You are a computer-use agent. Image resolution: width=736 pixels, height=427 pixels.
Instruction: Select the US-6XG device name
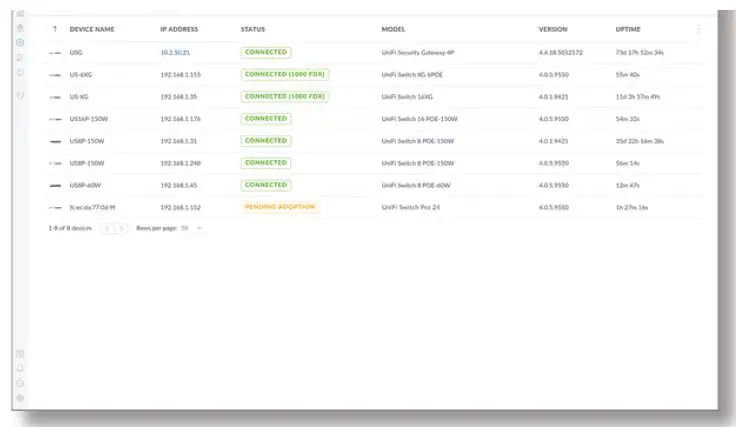pyautogui.click(x=81, y=75)
